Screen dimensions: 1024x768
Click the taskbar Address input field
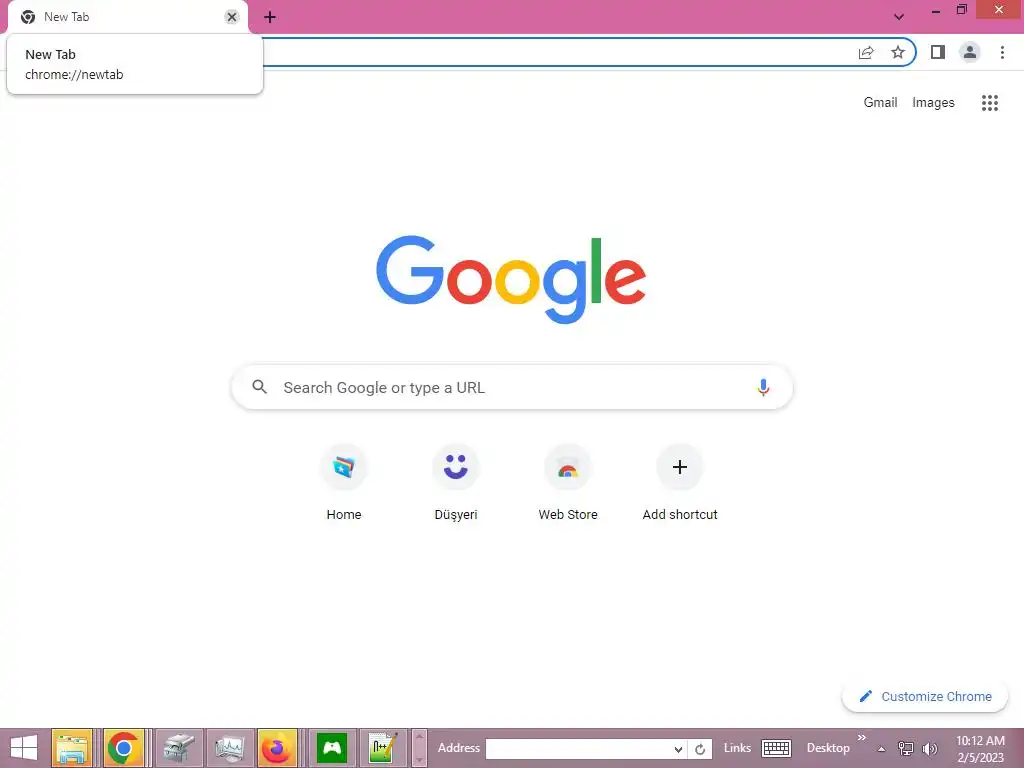click(579, 749)
